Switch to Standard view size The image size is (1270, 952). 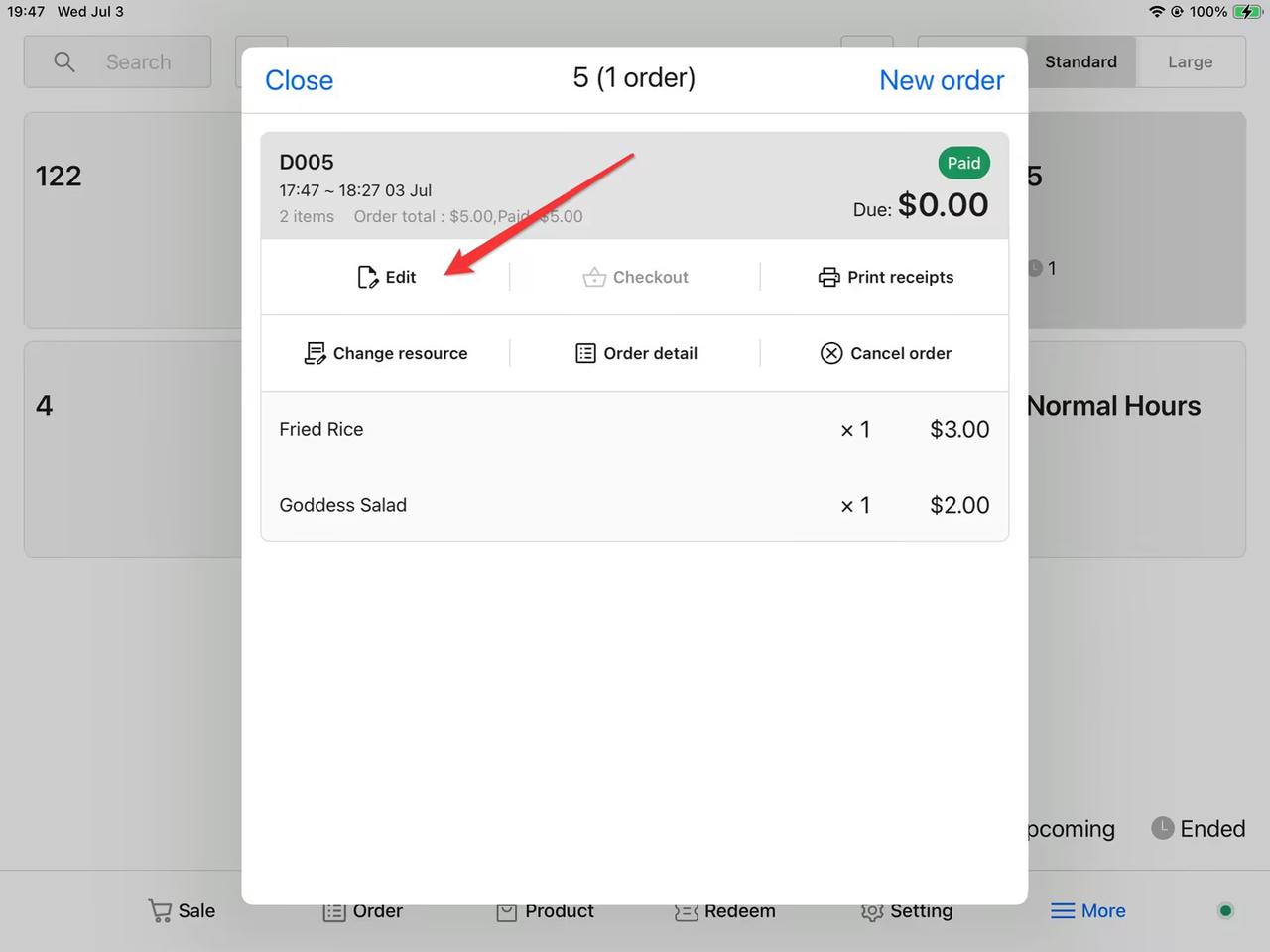[x=1080, y=61]
